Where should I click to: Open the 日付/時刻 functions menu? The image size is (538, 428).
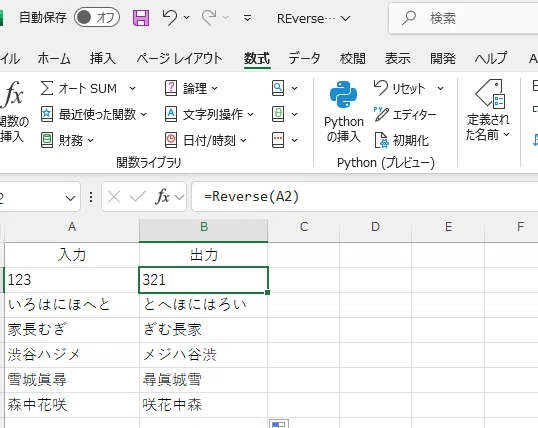206,140
